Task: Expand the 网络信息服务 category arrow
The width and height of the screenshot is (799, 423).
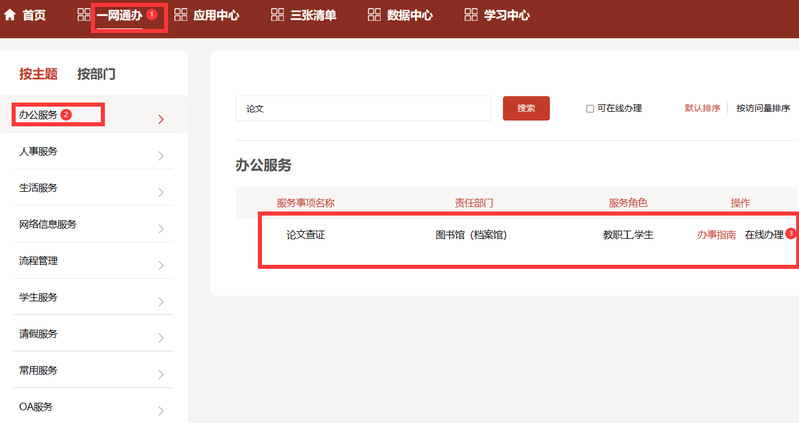Action: pyautogui.click(x=161, y=227)
